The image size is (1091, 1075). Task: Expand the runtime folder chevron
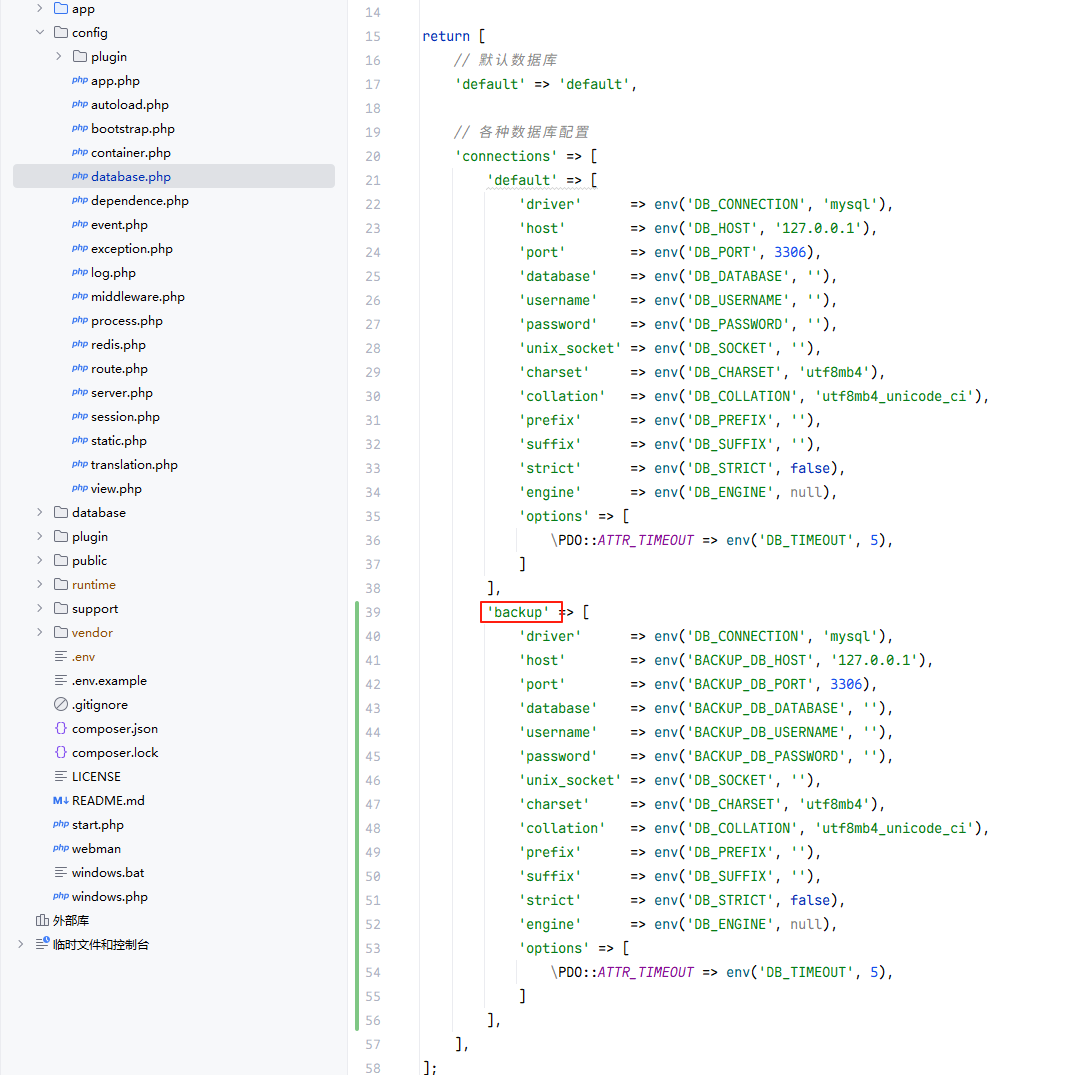[x=40, y=584]
